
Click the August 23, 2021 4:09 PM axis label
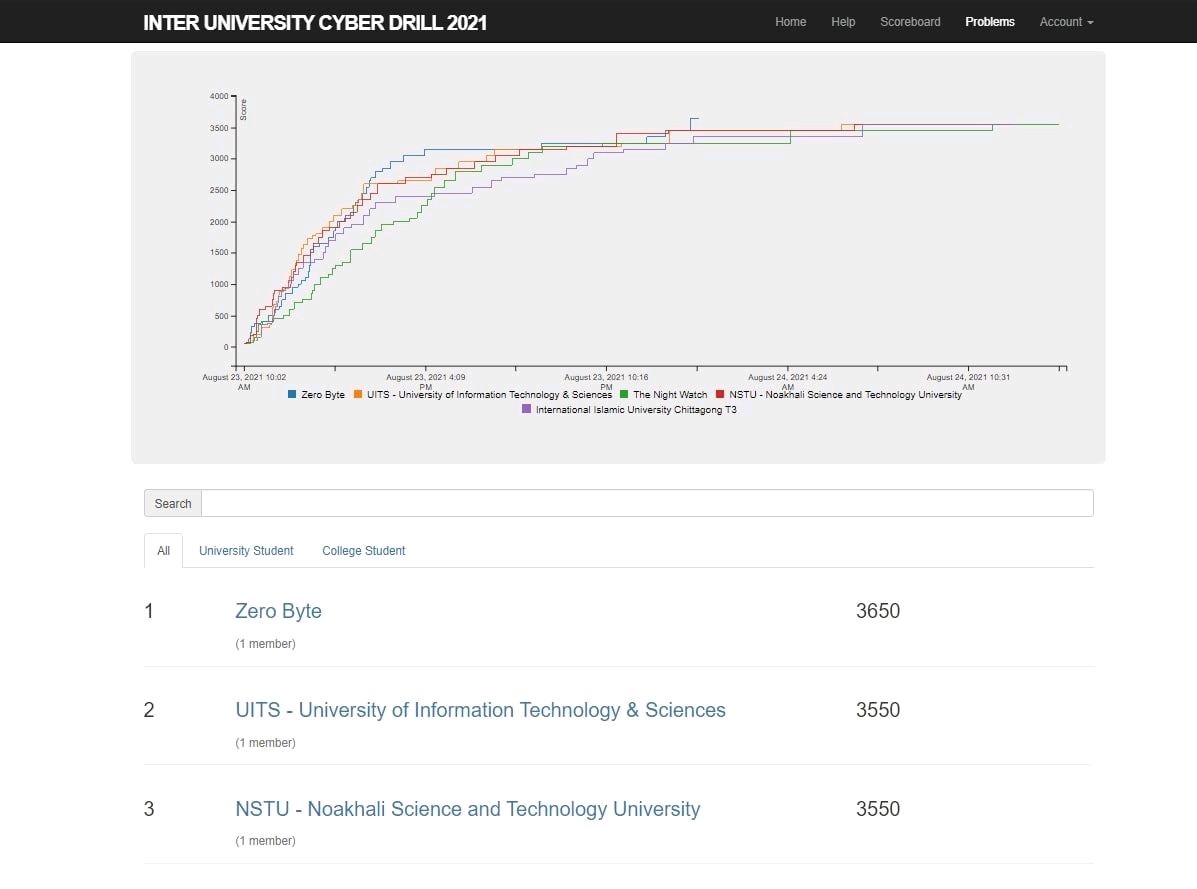425,382
